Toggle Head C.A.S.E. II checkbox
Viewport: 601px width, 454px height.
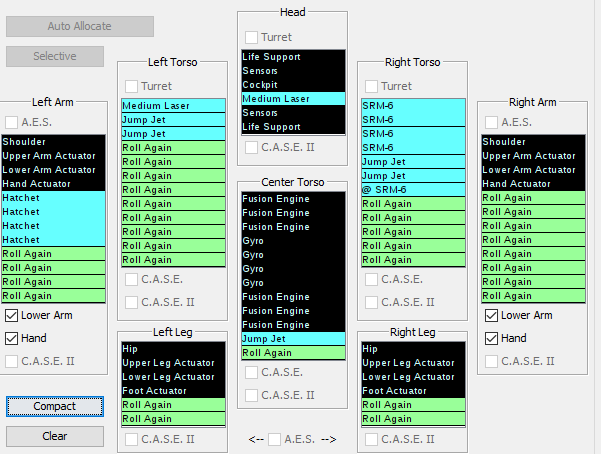(251, 148)
